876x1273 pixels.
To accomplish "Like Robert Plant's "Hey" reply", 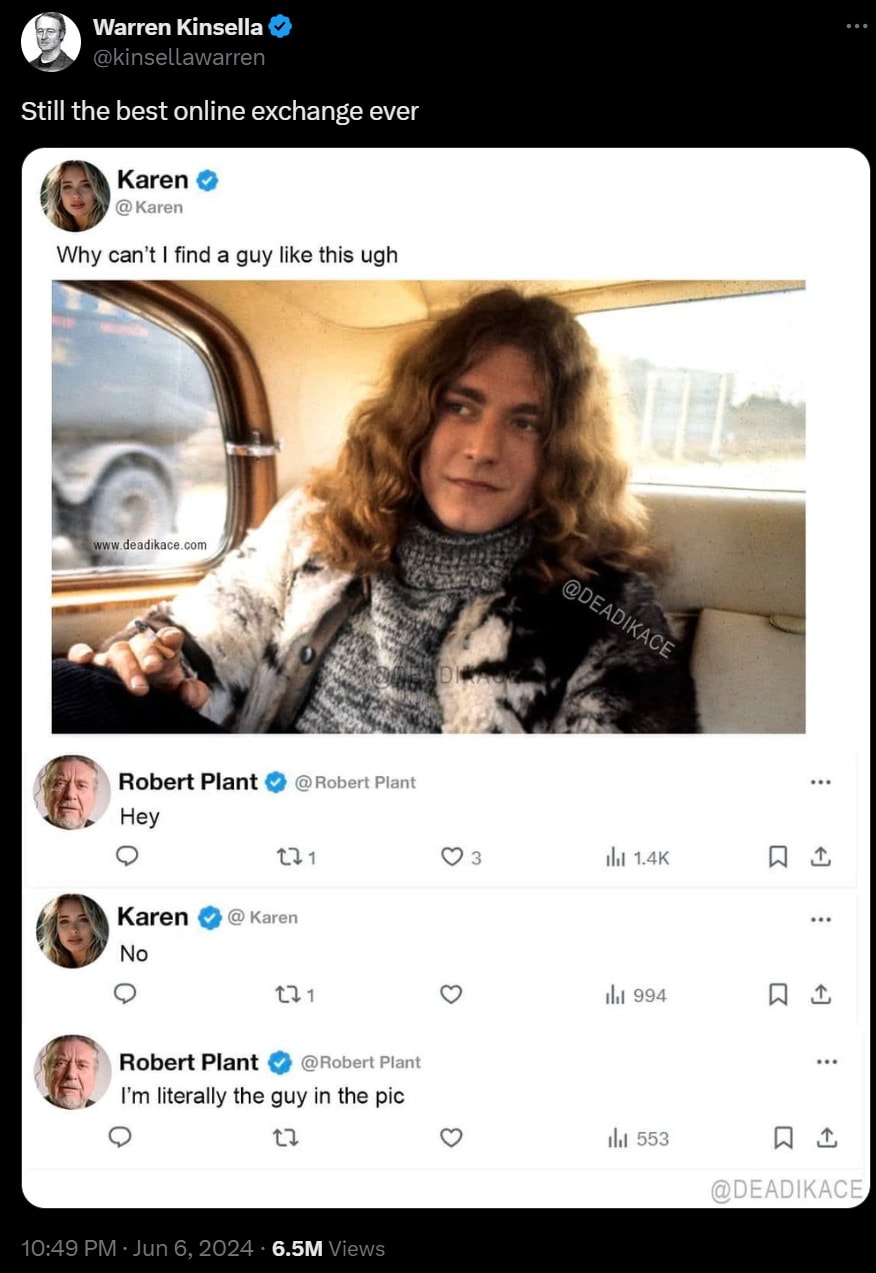I will click(x=452, y=856).
